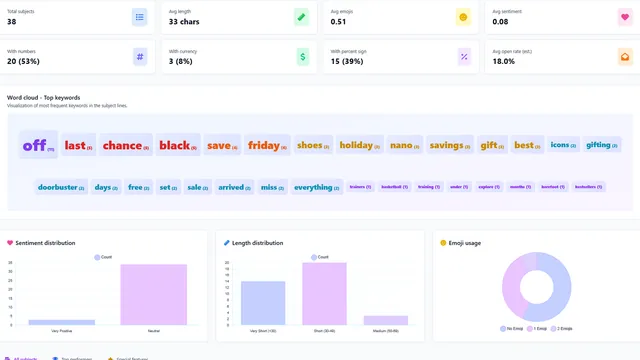Click the 'off' keyword in word cloud

tap(38, 145)
